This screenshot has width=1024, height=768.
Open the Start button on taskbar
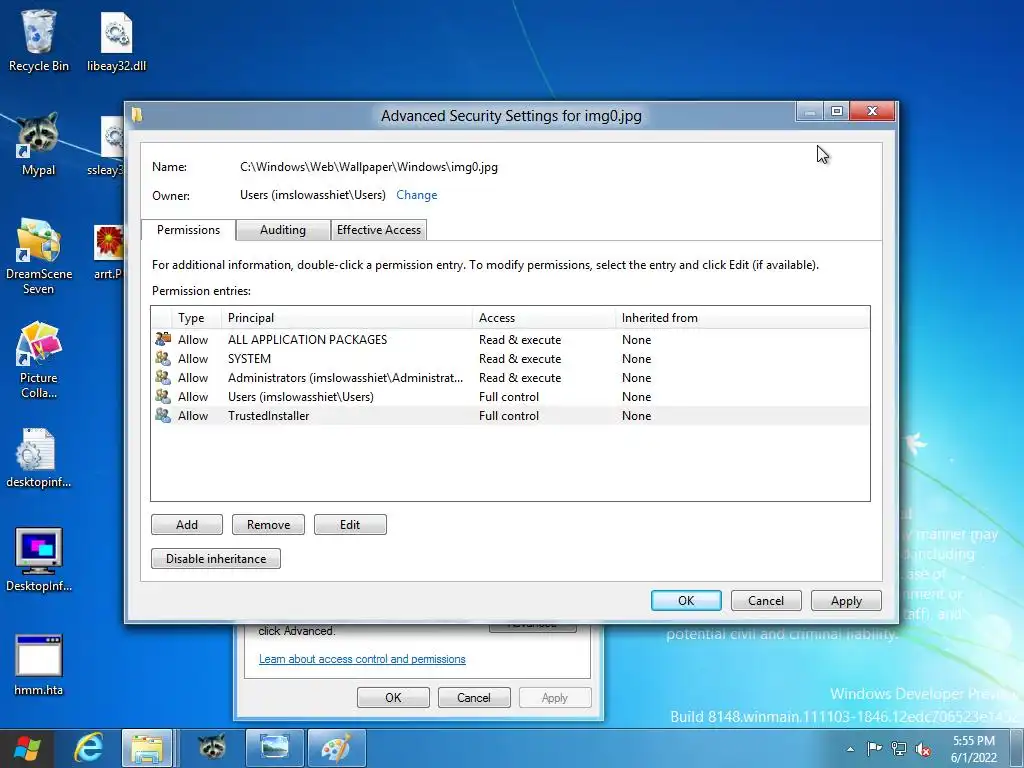click(27, 748)
